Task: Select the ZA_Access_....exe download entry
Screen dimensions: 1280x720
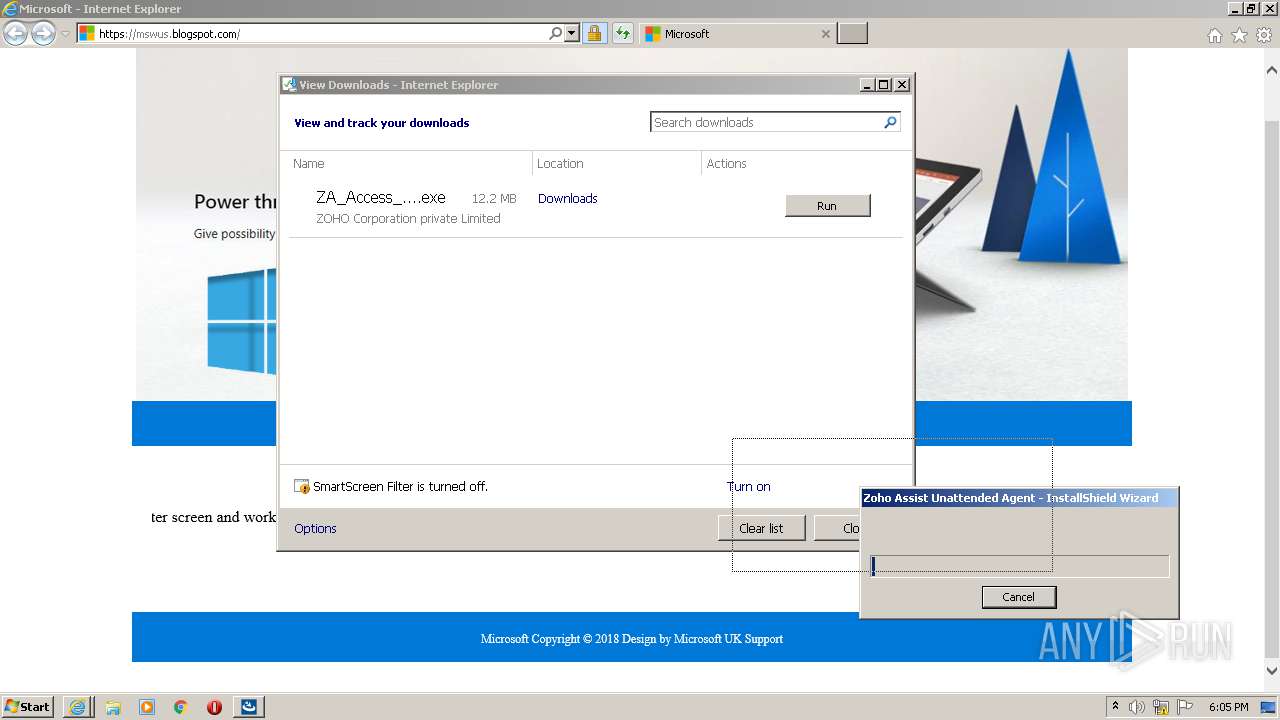Action: click(596, 207)
